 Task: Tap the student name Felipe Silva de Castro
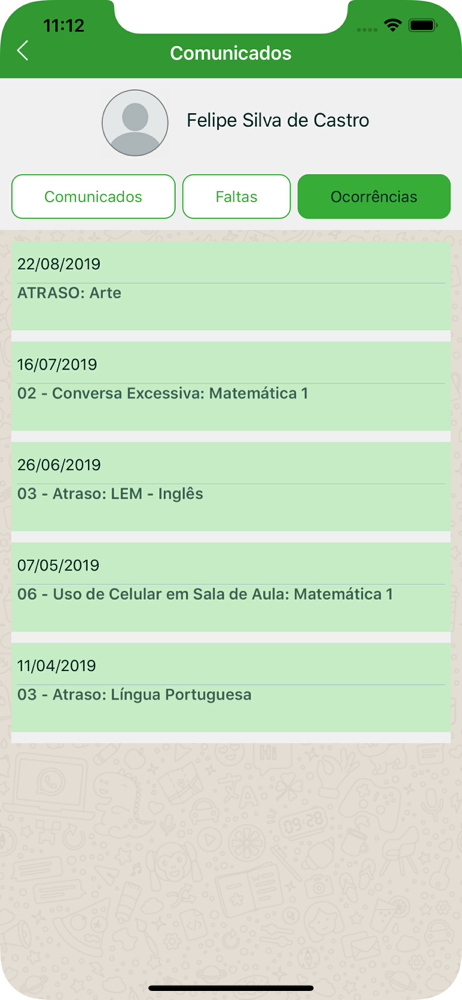(x=278, y=121)
